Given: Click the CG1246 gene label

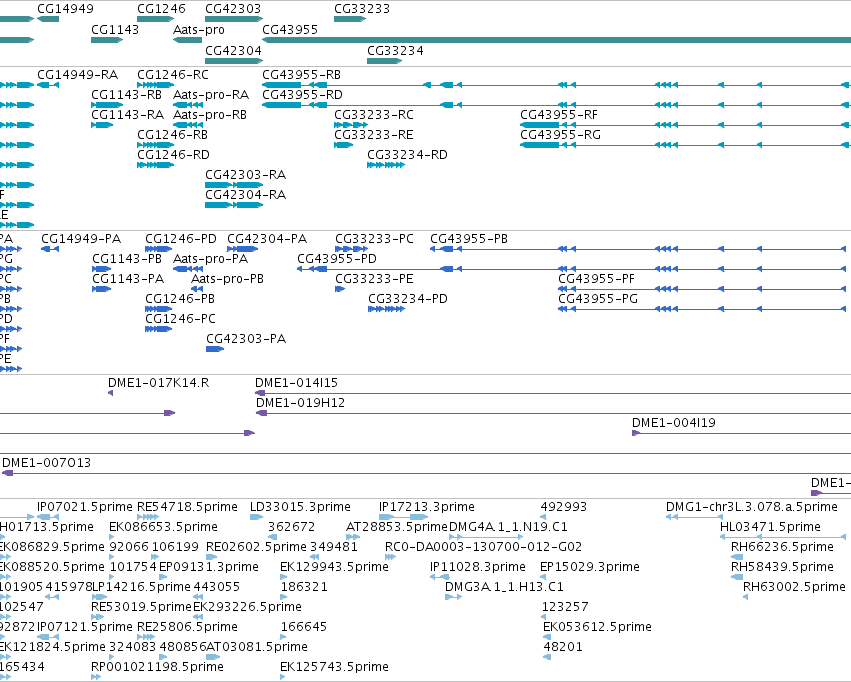Looking at the screenshot, I should tap(161, 9).
